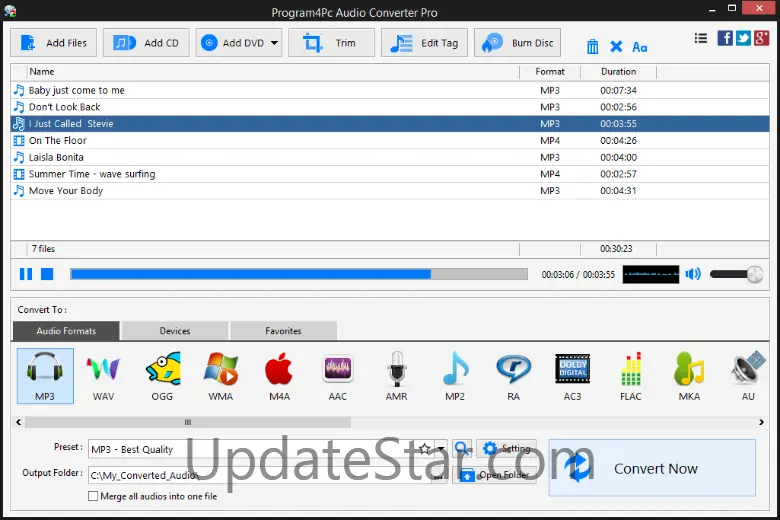The height and width of the screenshot is (520, 780).
Task: Open the Edit Tag editor
Action: pos(424,43)
